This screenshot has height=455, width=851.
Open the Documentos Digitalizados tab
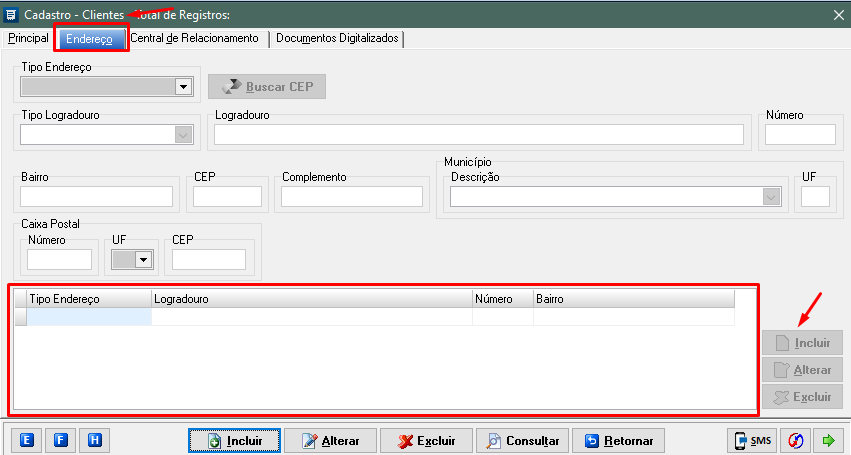coord(337,38)
